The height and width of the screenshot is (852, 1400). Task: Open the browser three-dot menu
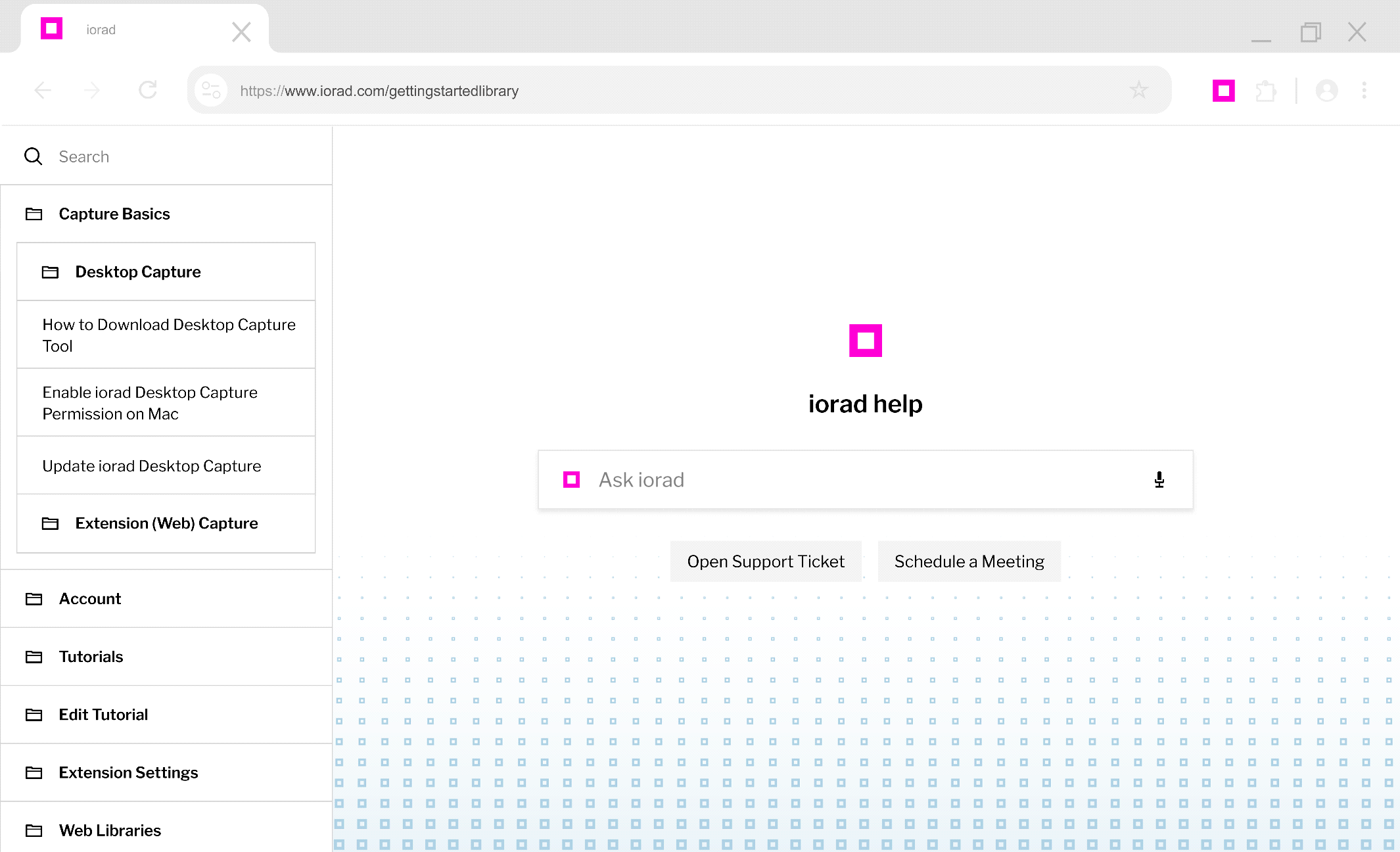coord(1365,90)
